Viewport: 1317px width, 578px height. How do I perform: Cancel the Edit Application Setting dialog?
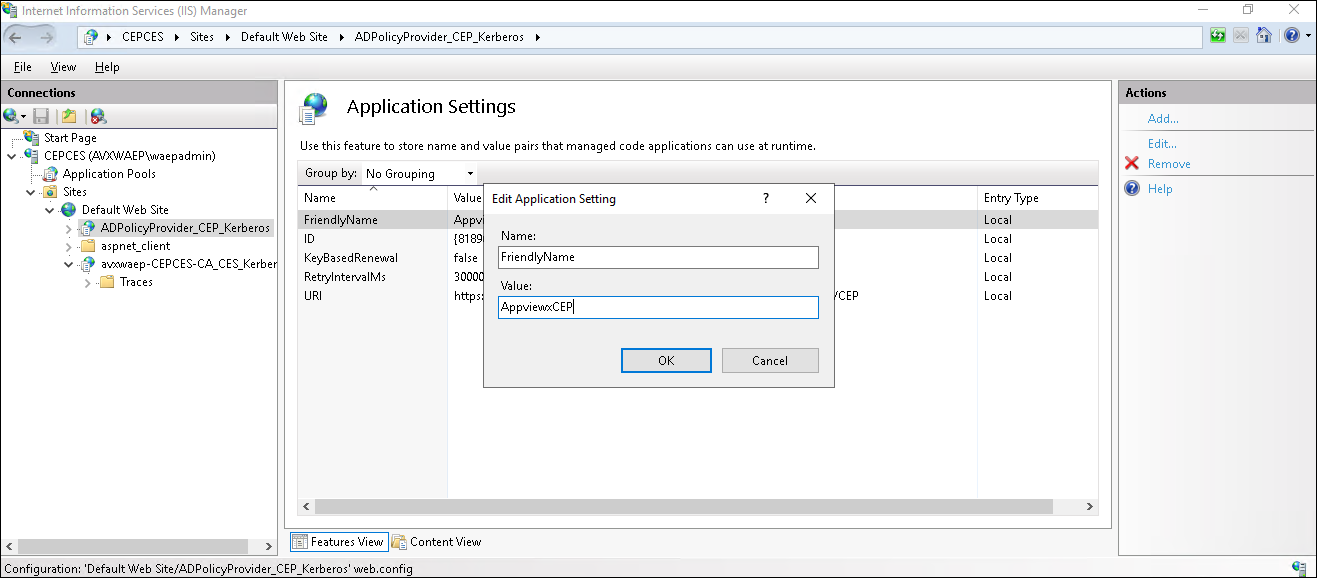tap(770, 360)
